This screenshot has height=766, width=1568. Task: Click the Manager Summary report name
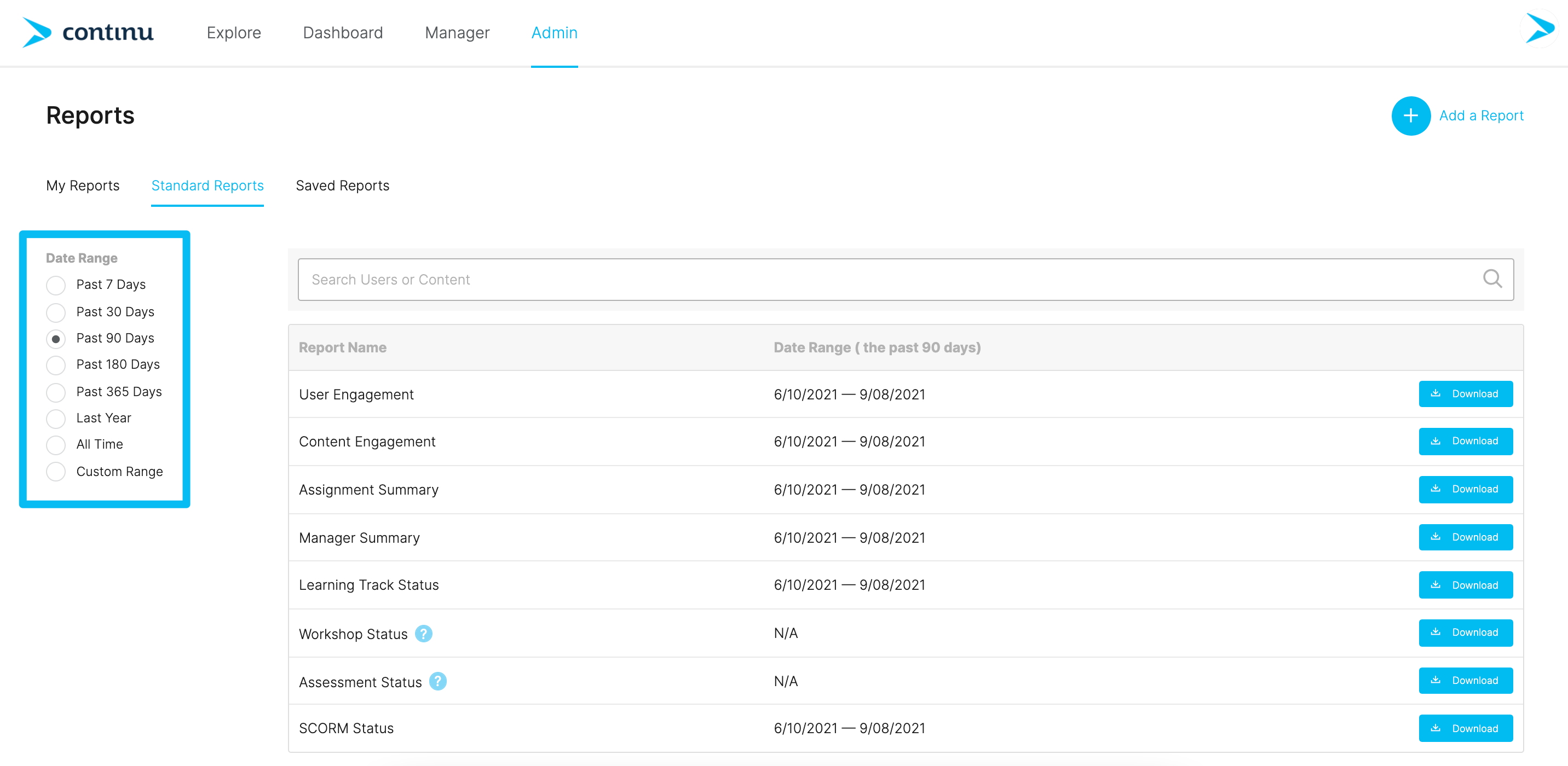click(359, 538)
